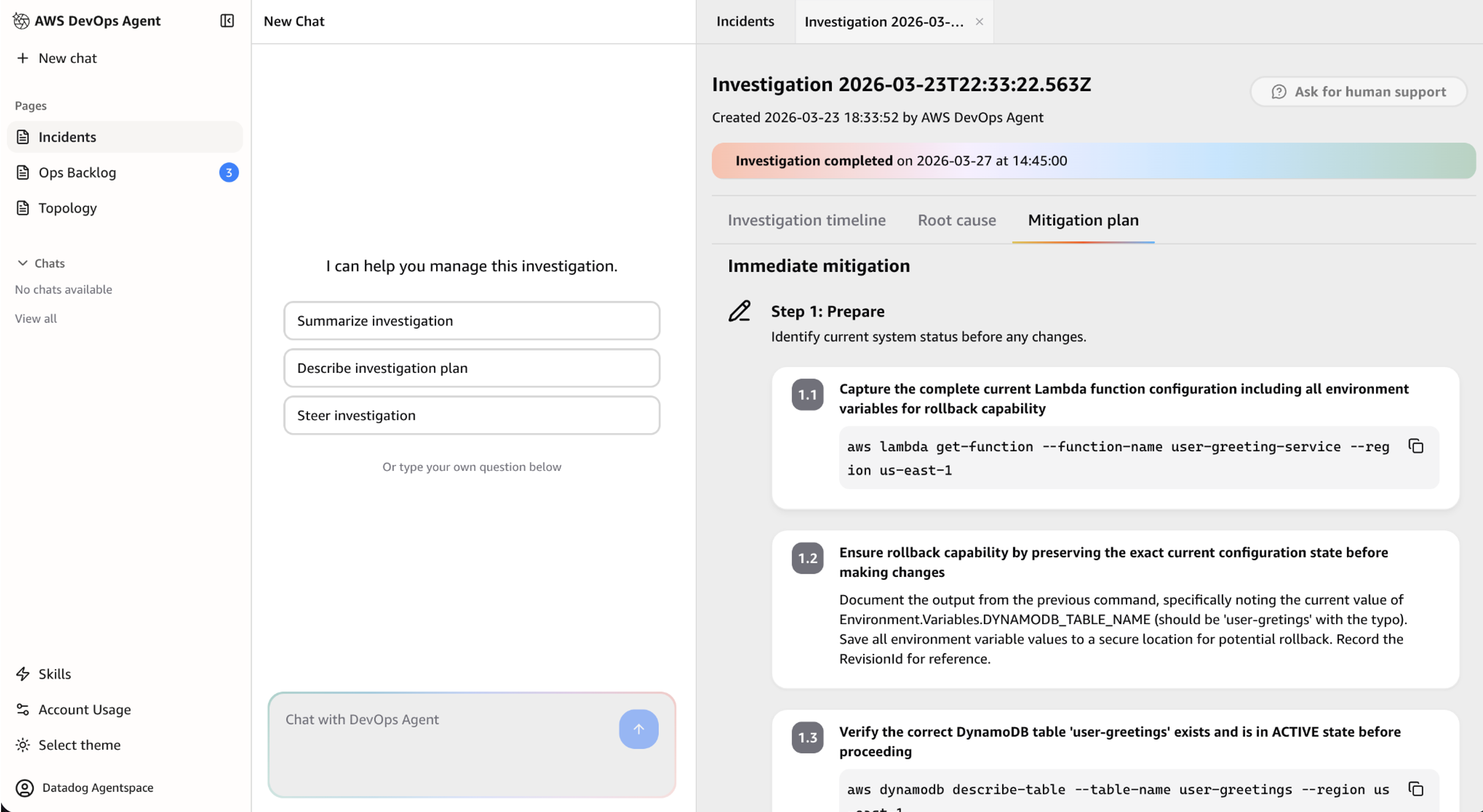
Task: Click Summarize investigation suggestion
Action: point(471,321)
